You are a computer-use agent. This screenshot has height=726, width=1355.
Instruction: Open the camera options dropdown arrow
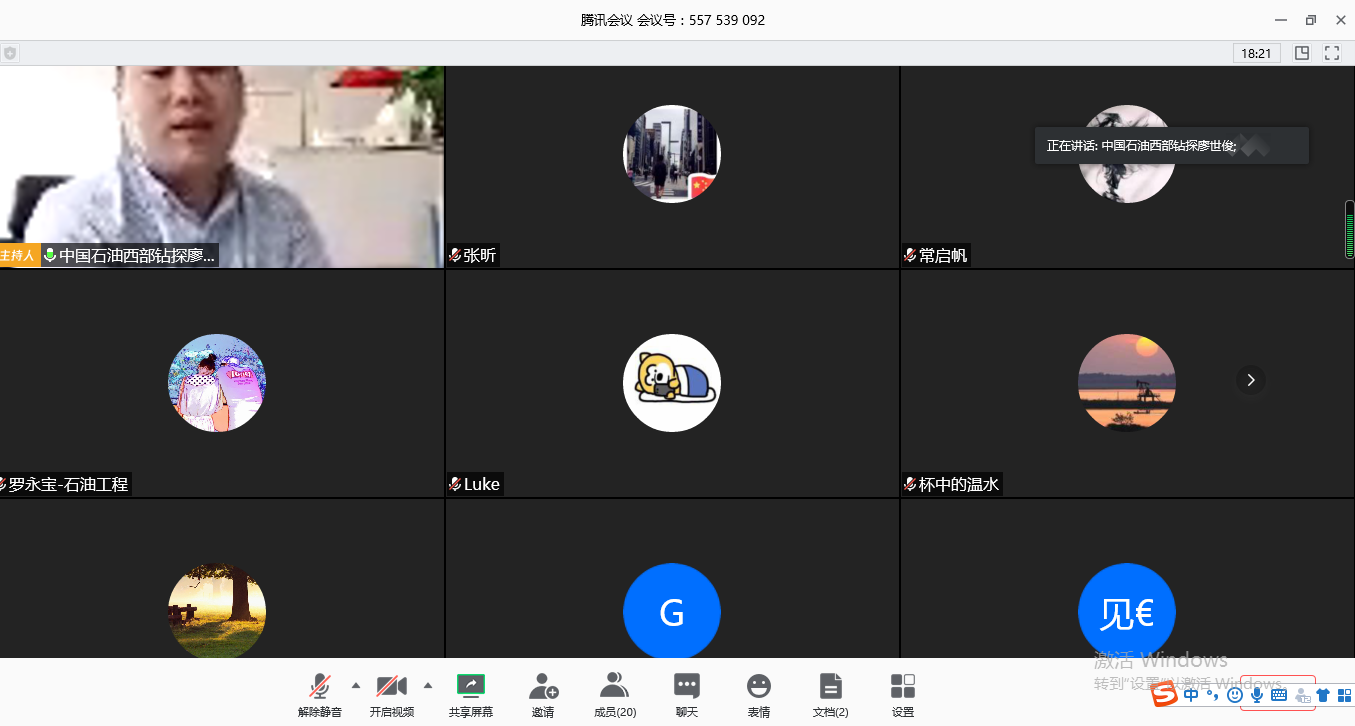click(428, 686)
